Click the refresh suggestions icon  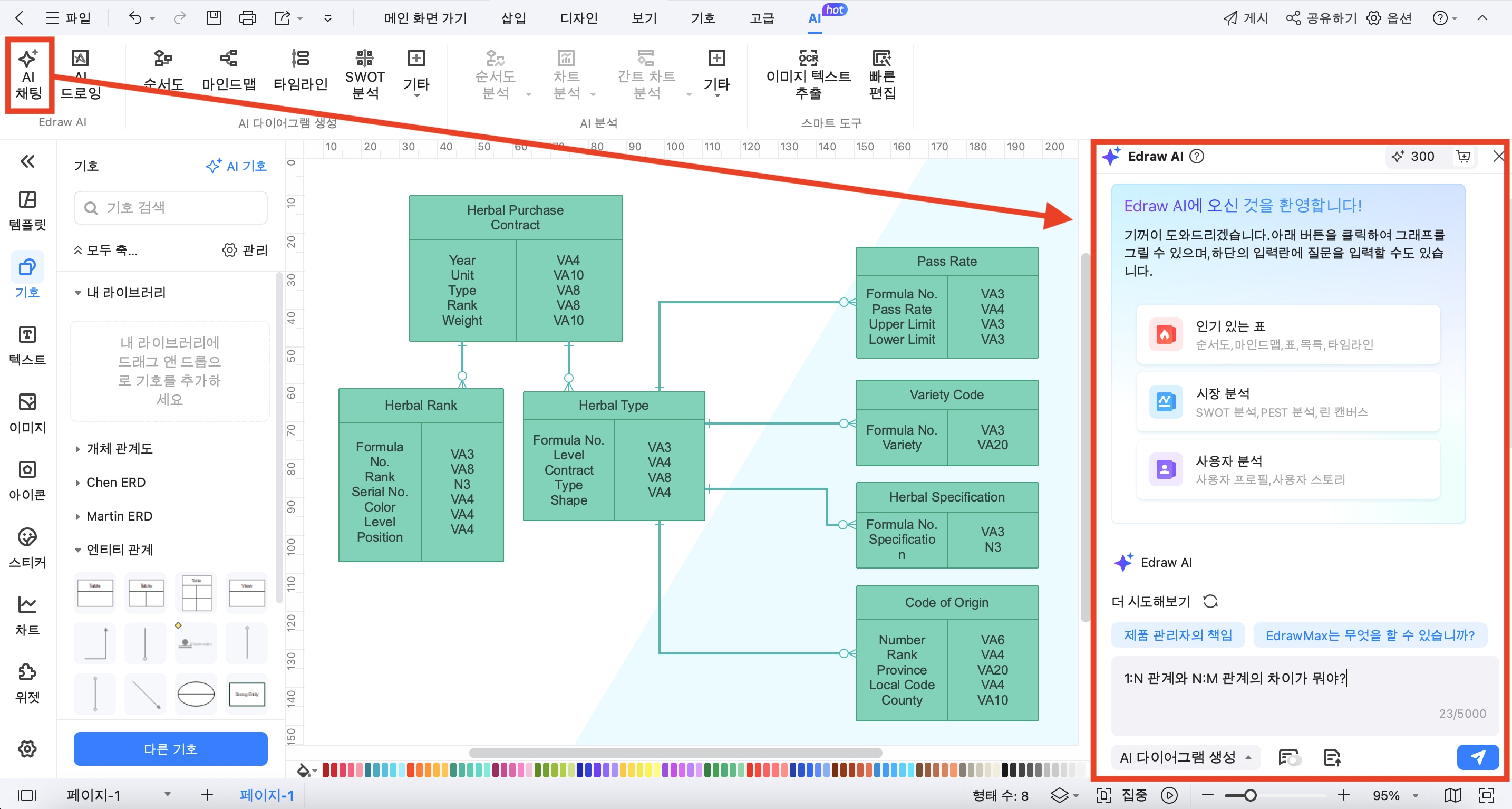point(1210,601)
